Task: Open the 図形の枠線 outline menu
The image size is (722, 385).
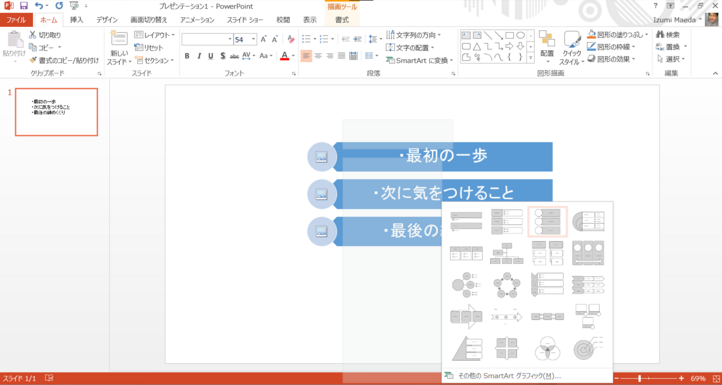Action: [611, 47]
